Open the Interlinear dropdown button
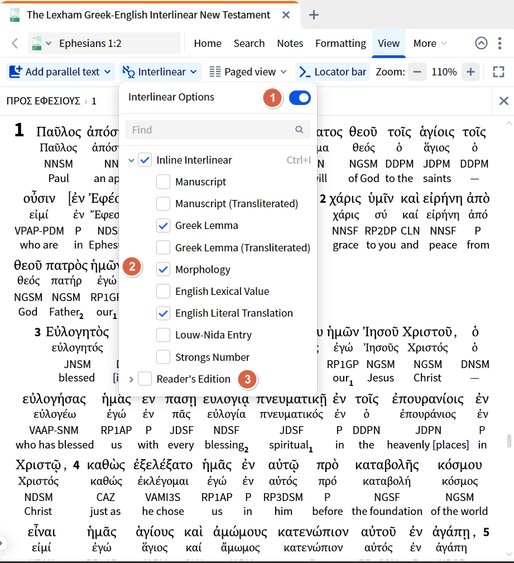The height and width of the screenshot is (563, 514). click(x=160, y=72)
